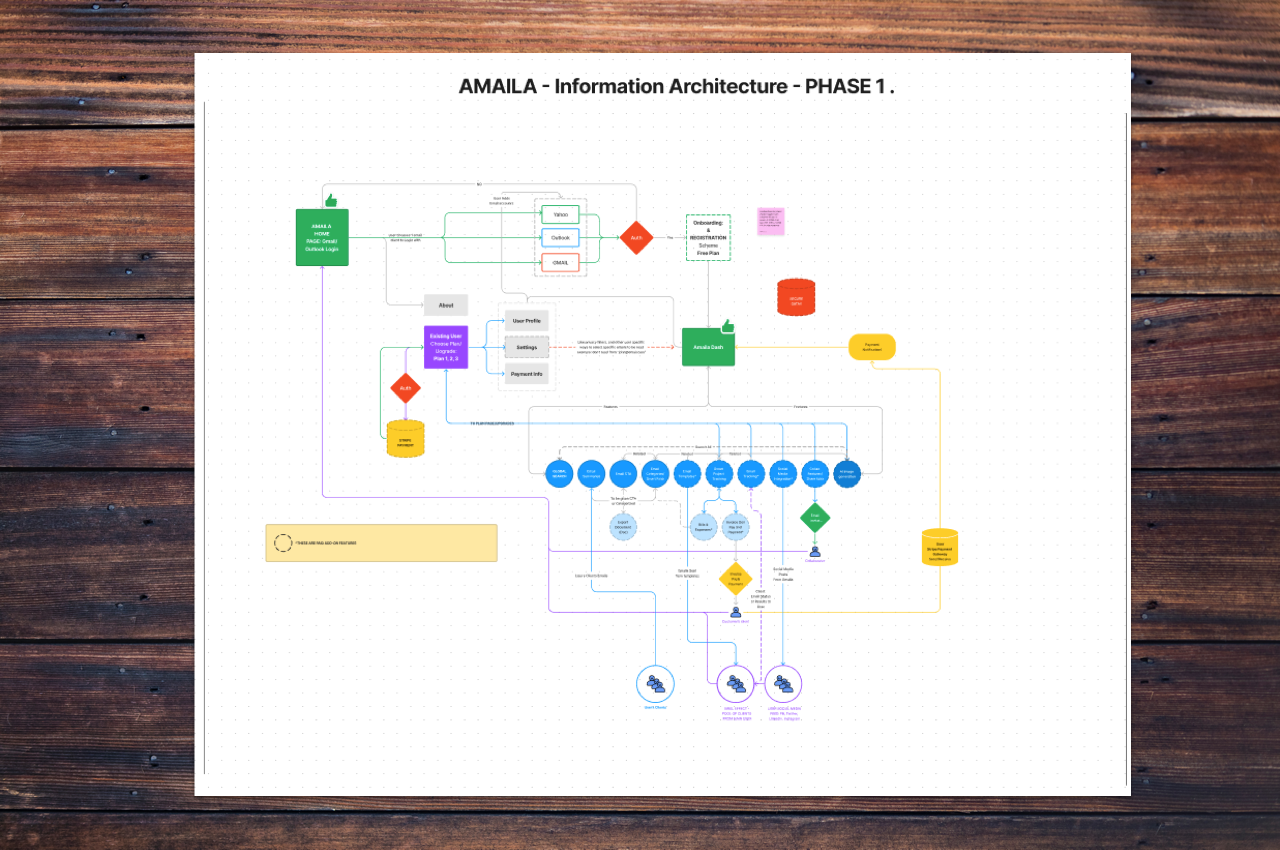The image size is (1280, 850).
Task: Select the Email Templates circle node
Action: pos(687,474)
